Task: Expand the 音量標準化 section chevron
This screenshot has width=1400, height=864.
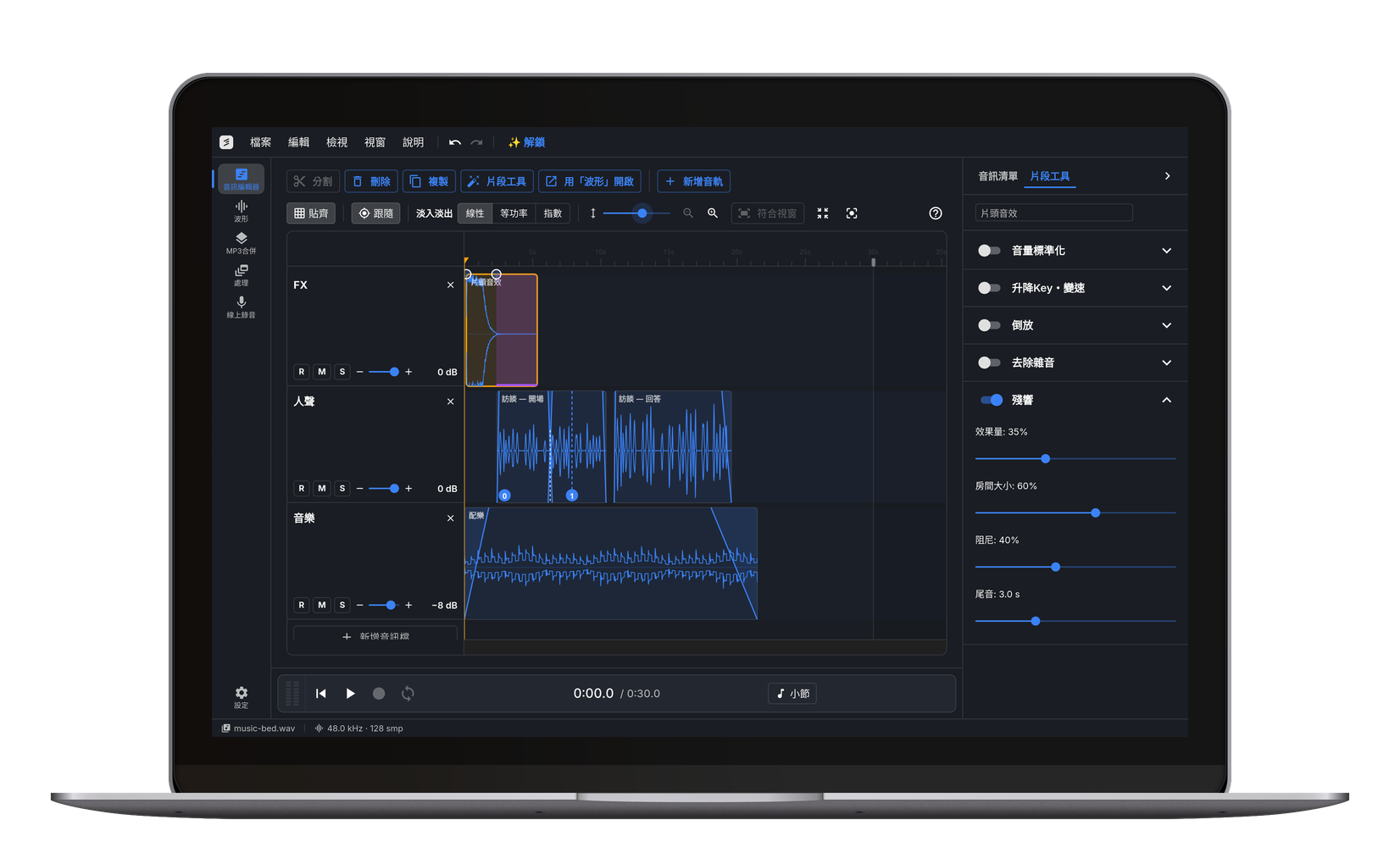Action: tap(1167, 251)
